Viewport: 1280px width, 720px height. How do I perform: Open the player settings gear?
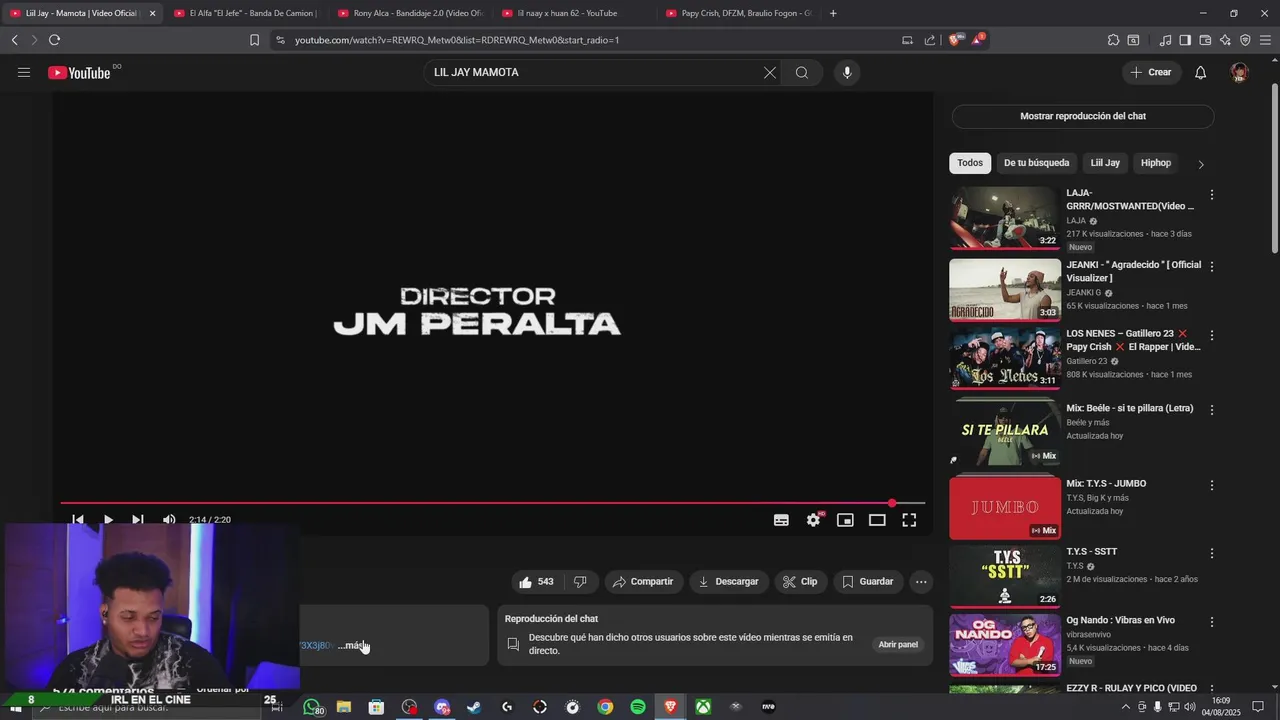click(814, 520)
